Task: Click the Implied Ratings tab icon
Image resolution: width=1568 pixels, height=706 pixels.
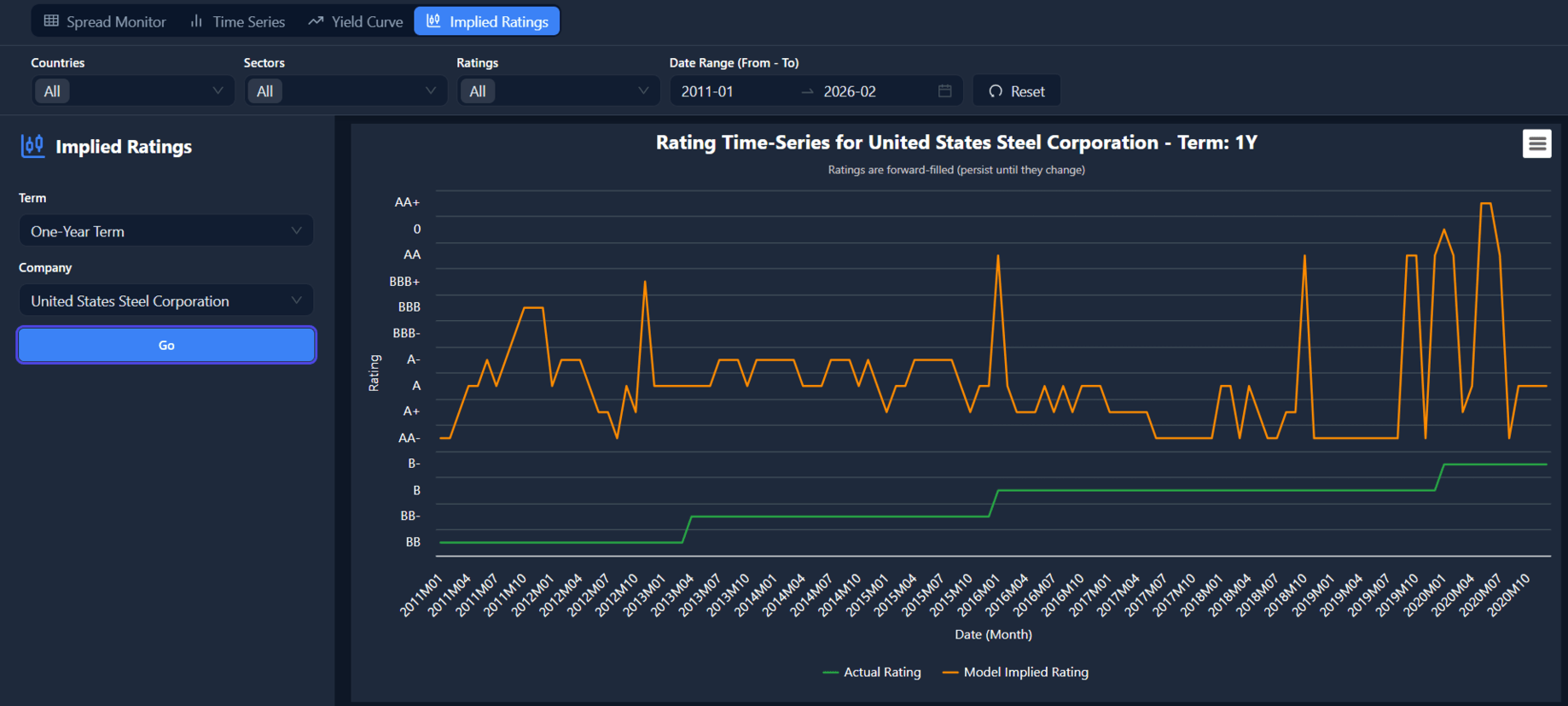Action: 433,21
